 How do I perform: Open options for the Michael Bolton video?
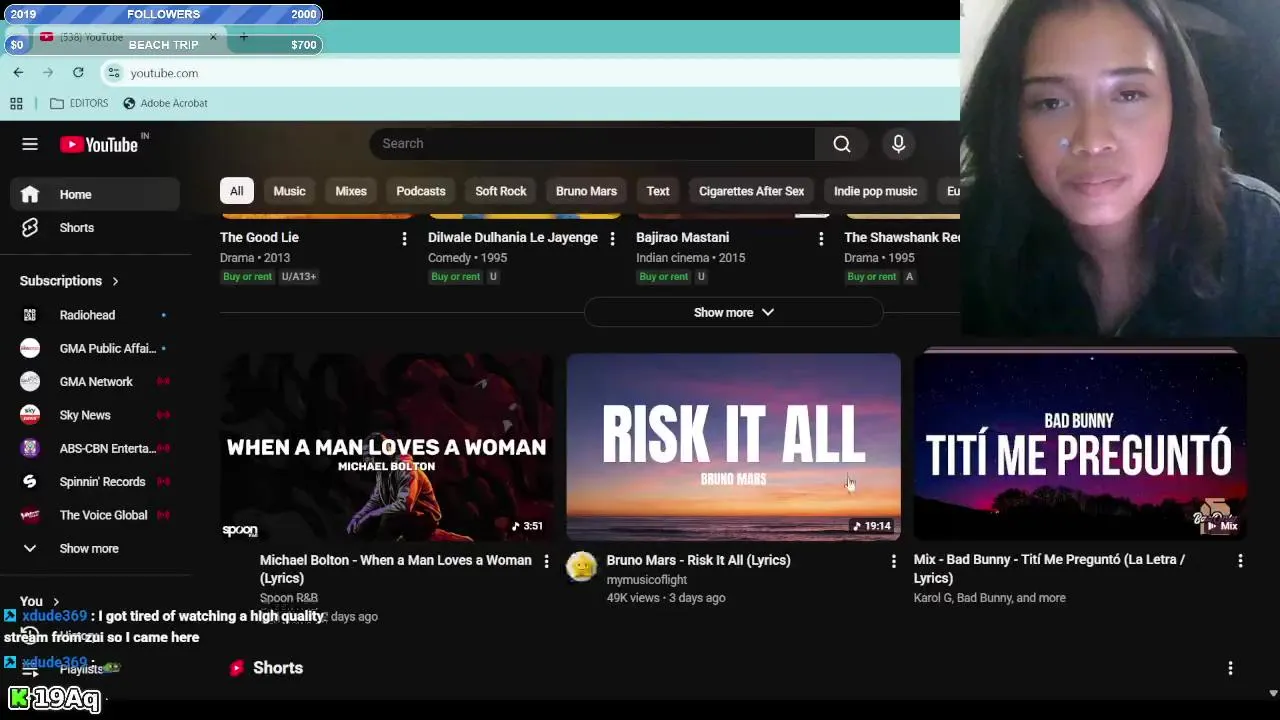[x=546, y=562]
